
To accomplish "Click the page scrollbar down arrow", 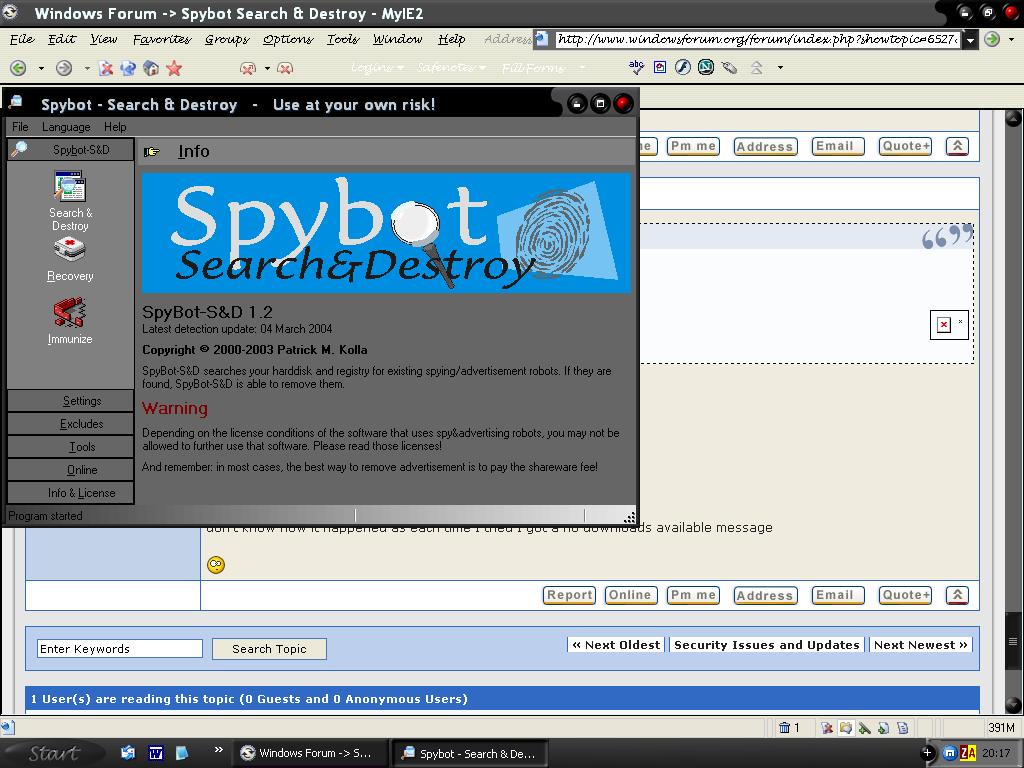I will click(x=1014, y=705).
